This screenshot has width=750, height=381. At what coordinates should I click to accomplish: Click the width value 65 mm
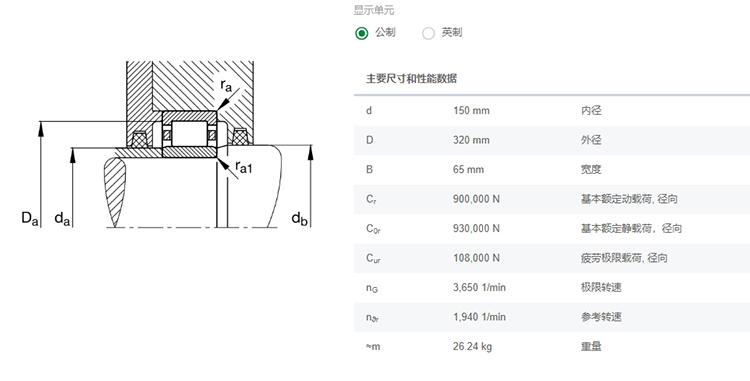468,169
